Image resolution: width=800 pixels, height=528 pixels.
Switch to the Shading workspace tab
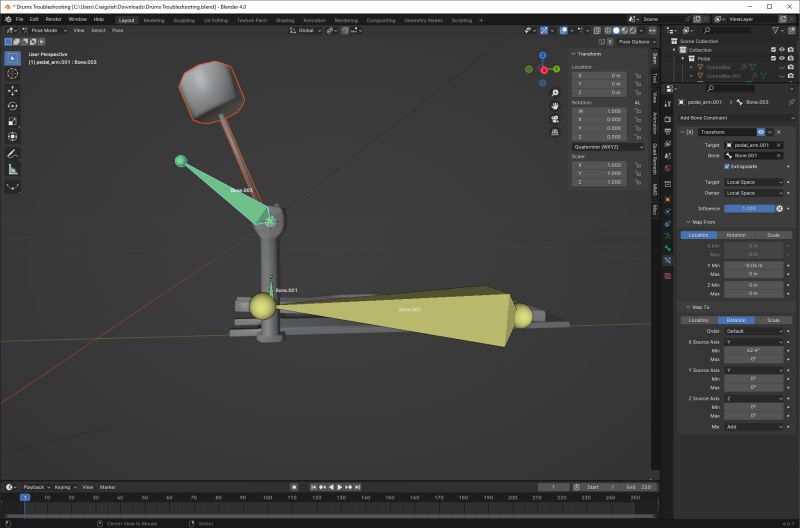[285, 20]
